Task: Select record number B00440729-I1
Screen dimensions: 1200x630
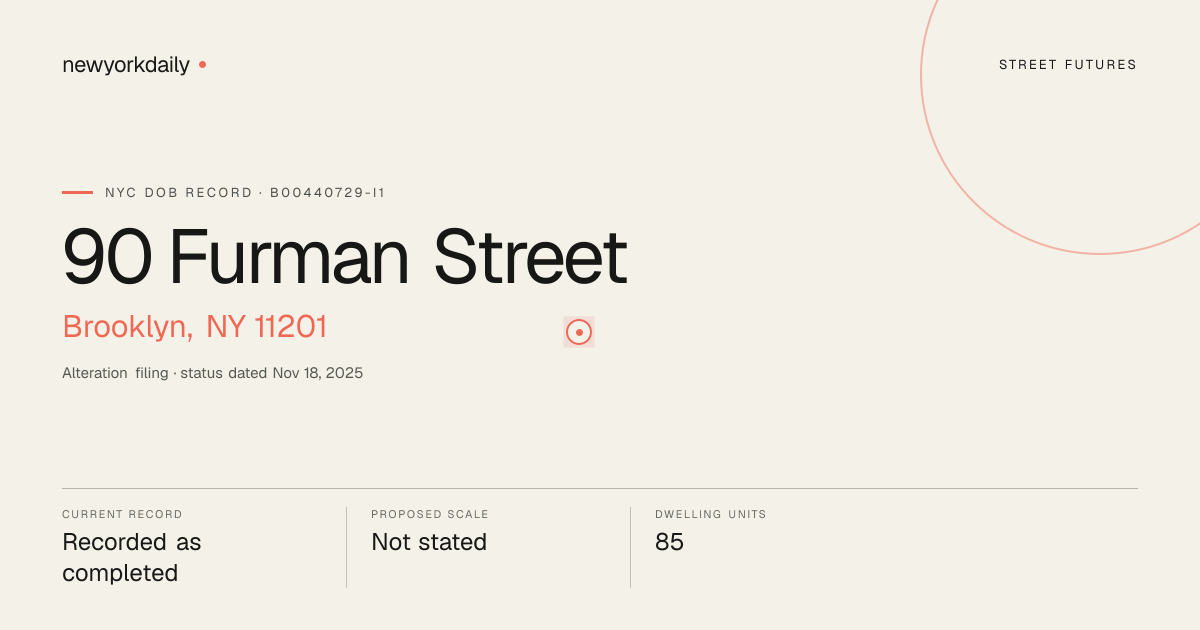Action: pos(328,192)
